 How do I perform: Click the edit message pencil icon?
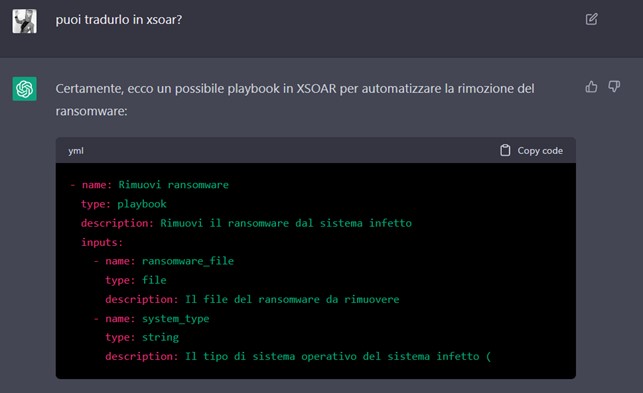pos(591,19)
